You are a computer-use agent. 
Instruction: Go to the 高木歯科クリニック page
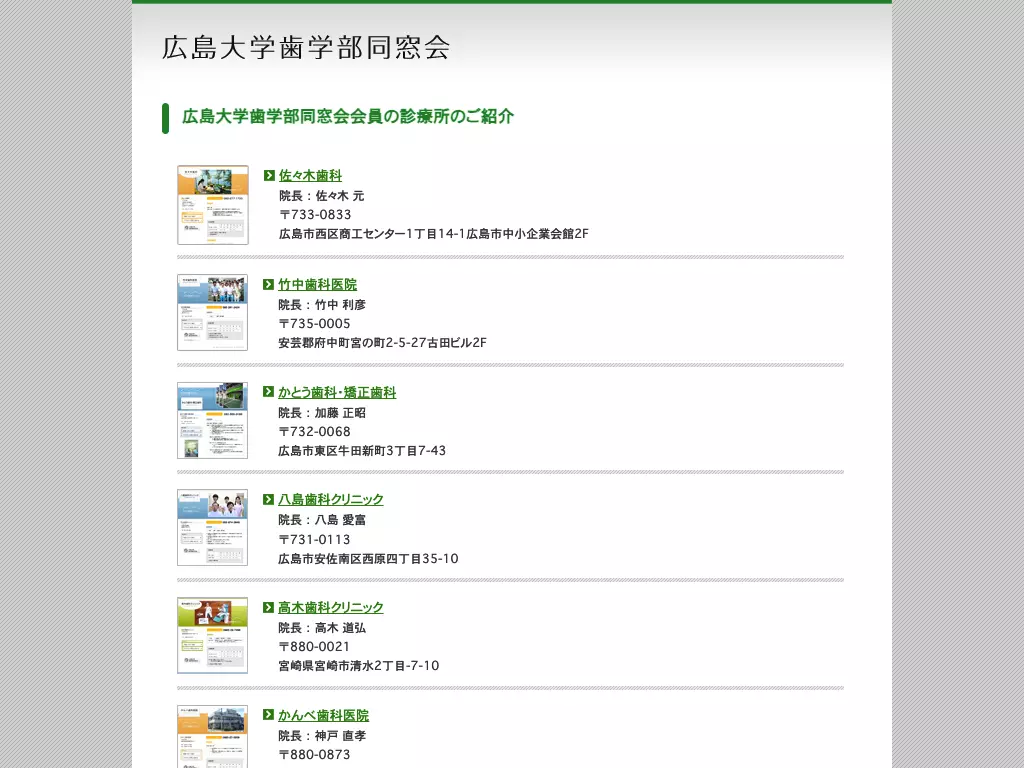[330, 607]
